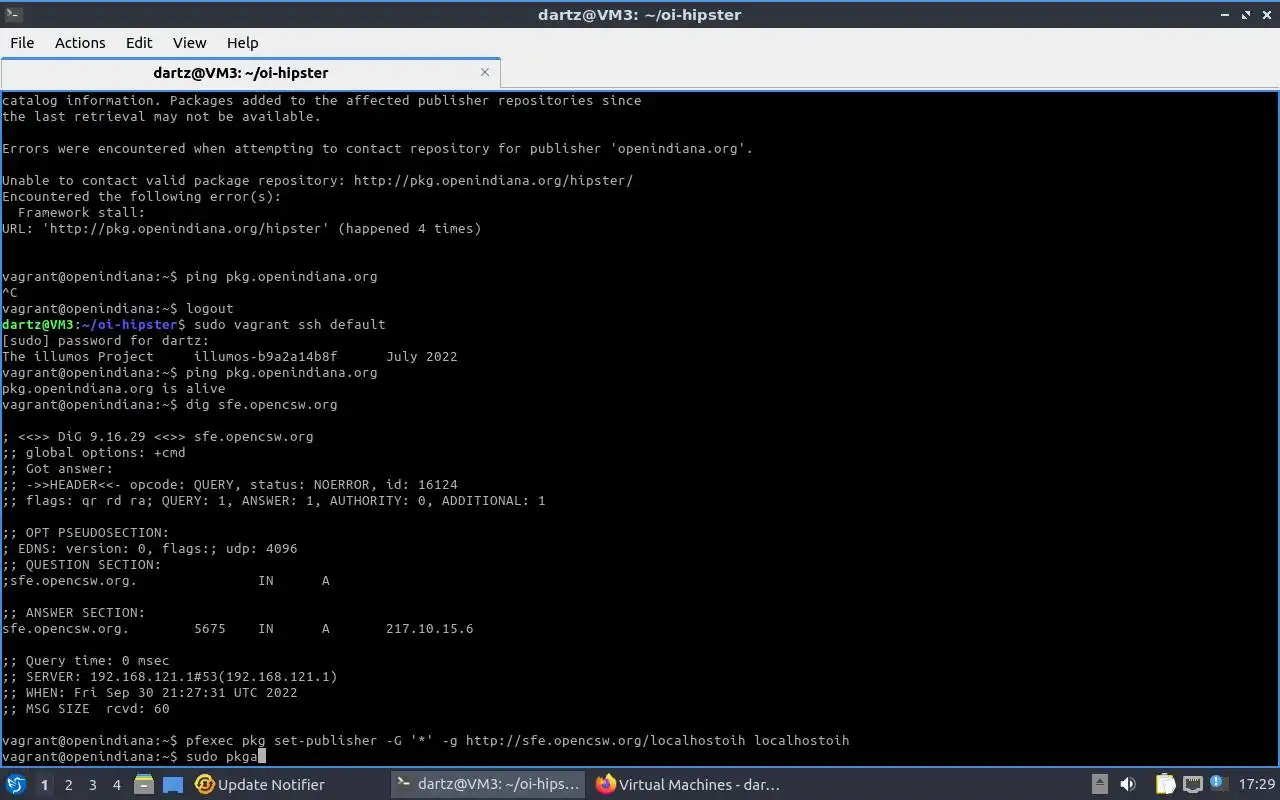Open the View menu
Viewport: 1280px width, 800px height.
coord(189,43)
